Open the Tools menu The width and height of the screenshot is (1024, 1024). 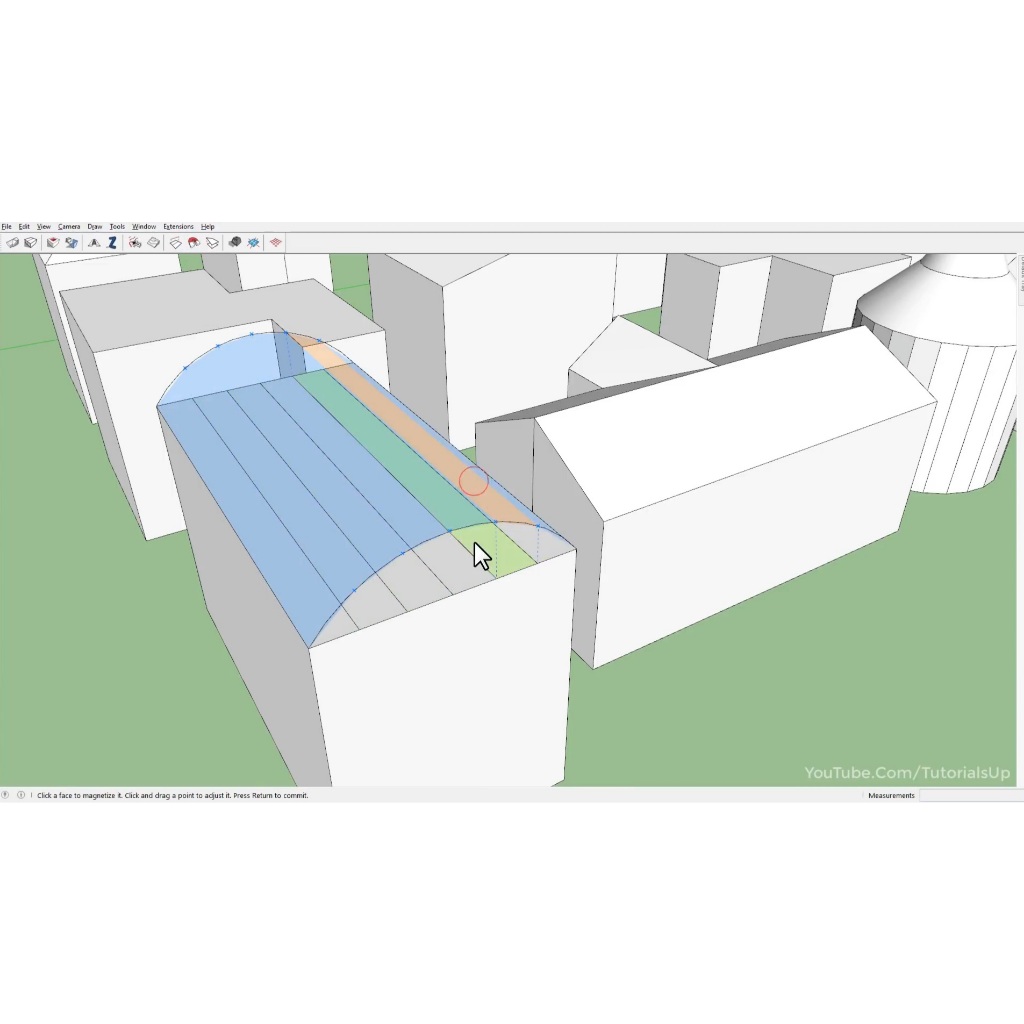point(117,227)
